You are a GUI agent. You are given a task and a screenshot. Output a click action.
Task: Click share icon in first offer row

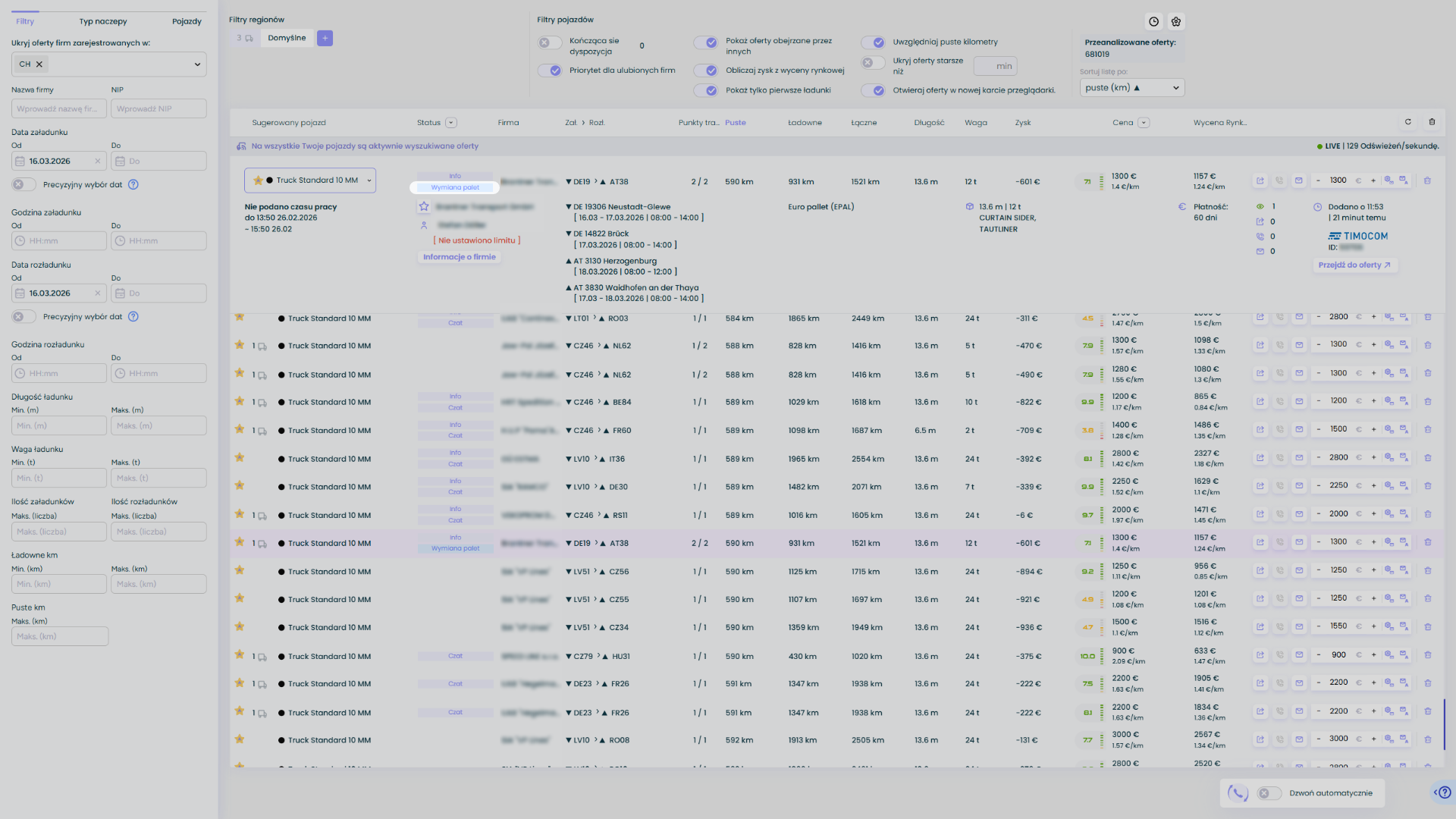point(1260,181)
